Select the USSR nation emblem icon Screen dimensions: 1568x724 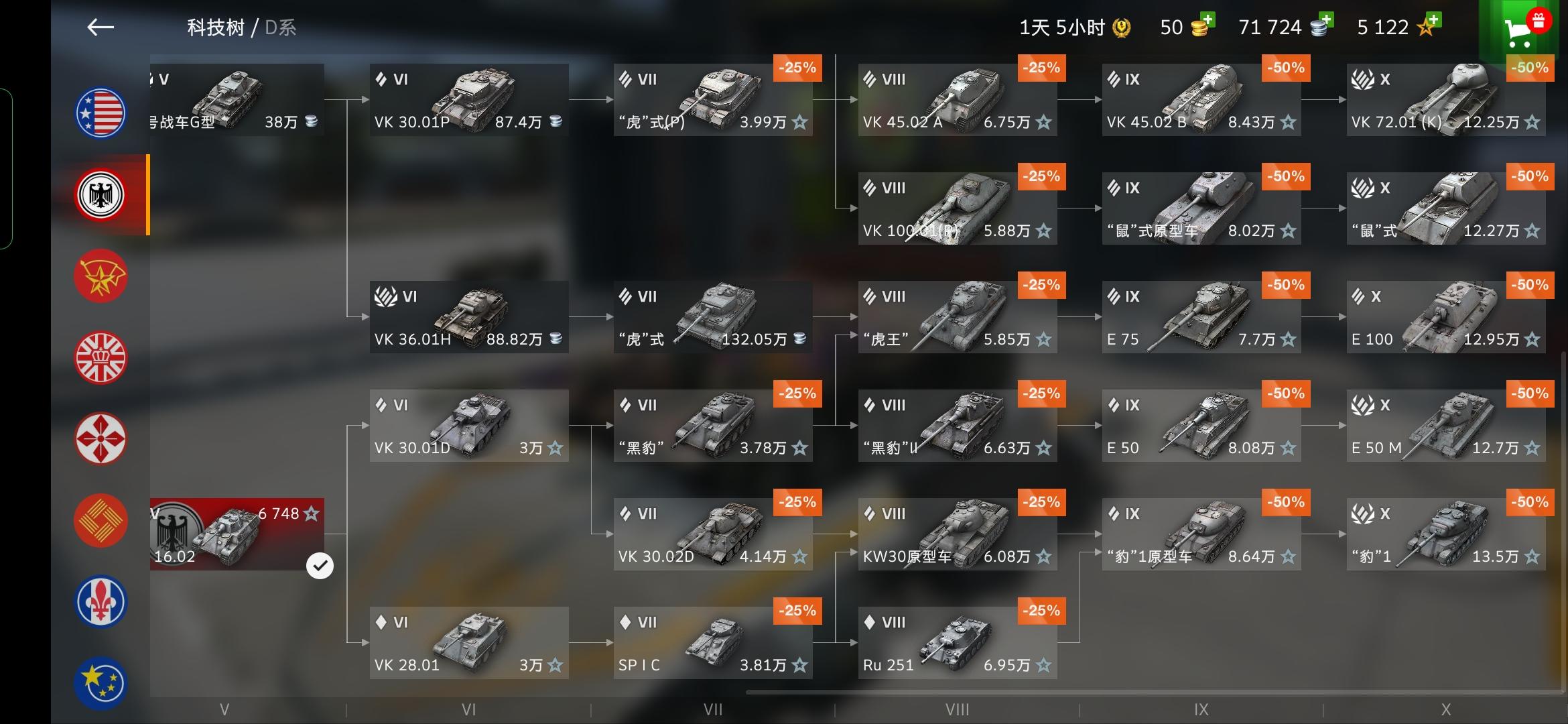coord(101,276)
